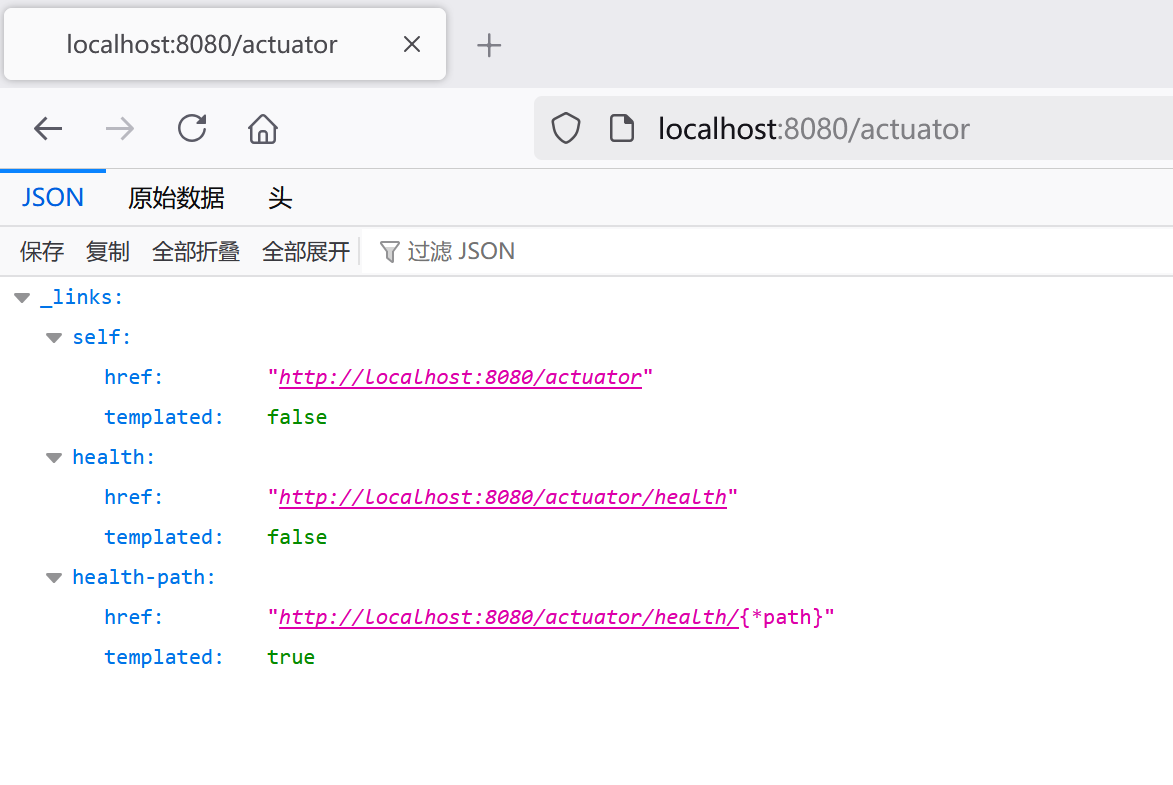Viewport: 1173px width, 785px height.
Task: Open the 头 headers tab
Action: [280, 197]
